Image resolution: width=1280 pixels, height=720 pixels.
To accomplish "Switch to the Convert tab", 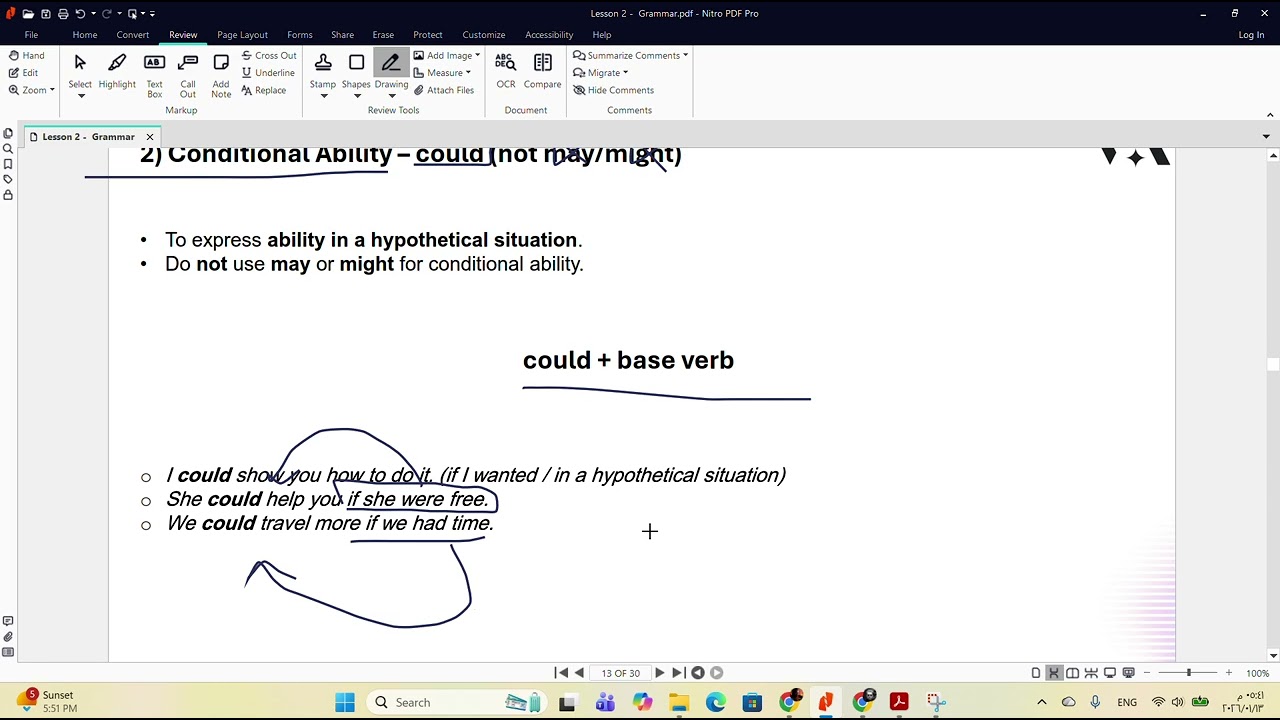I will tap(132, 35).
